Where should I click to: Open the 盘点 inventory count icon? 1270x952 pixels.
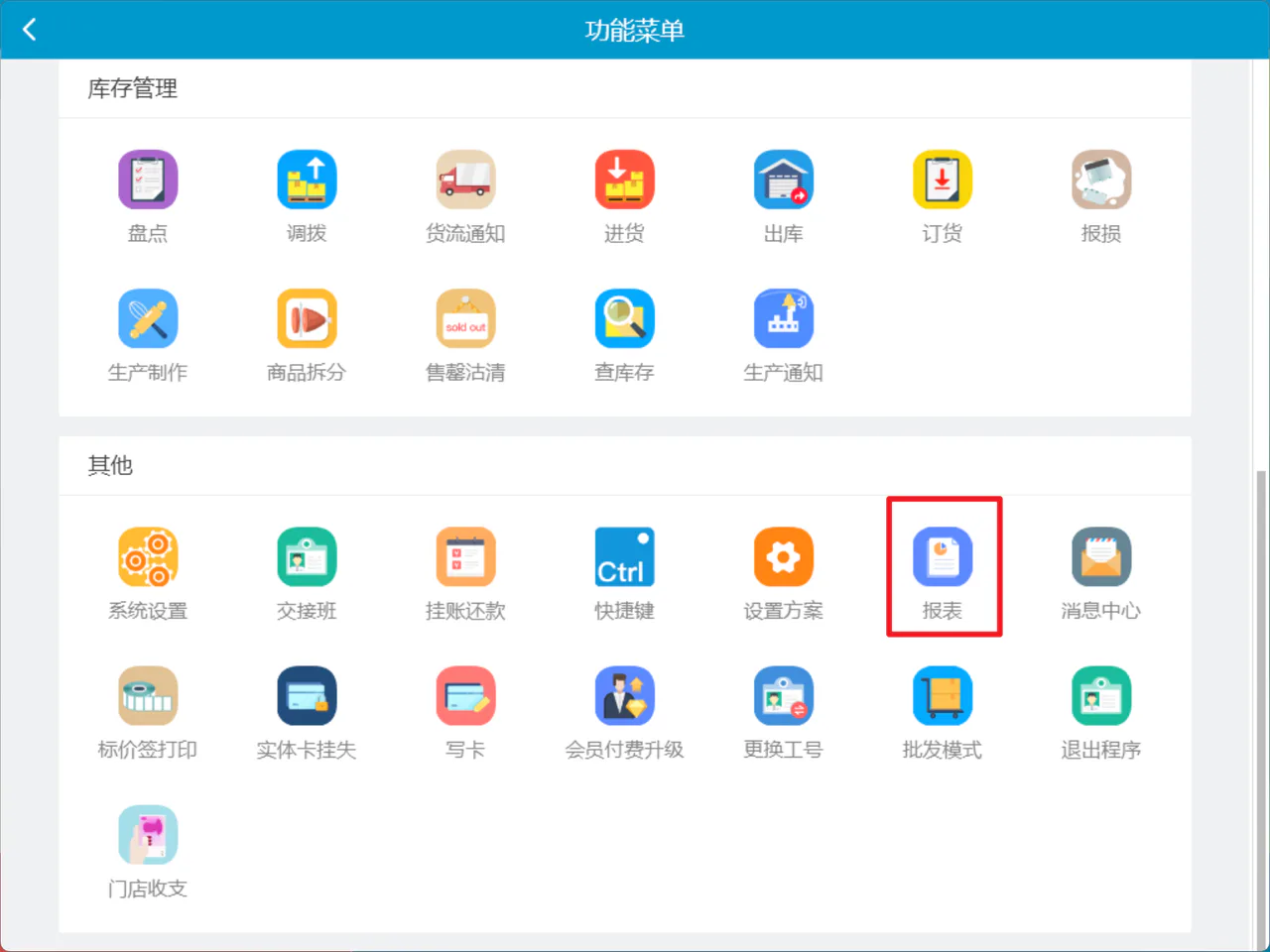pos(148,179)
